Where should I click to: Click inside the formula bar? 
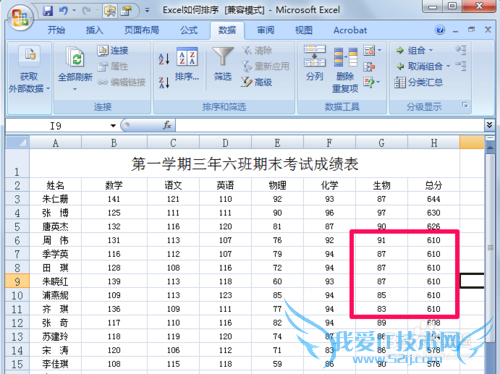click(x=329, y=126)
